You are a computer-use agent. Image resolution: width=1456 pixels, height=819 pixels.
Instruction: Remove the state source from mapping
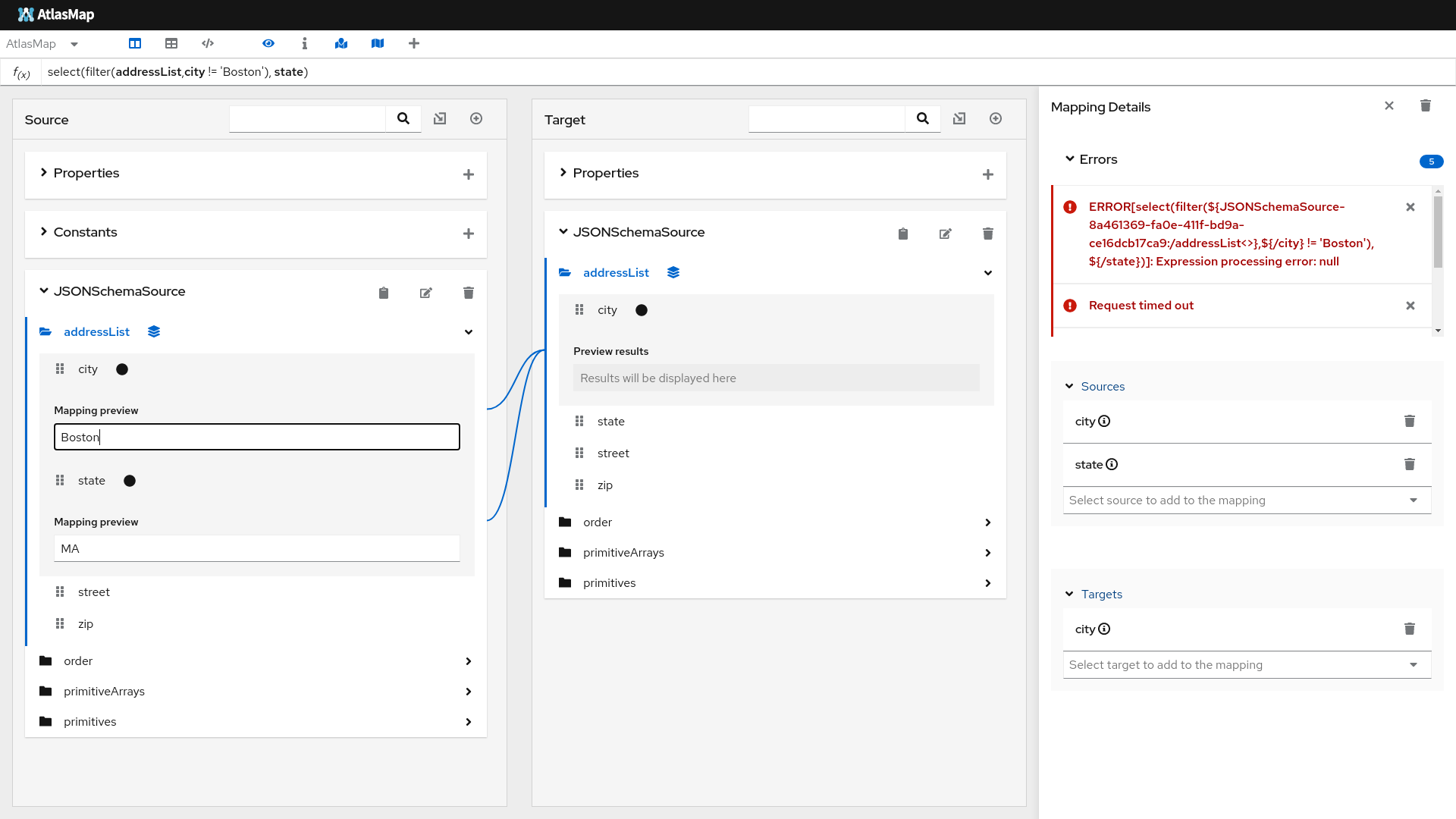click(x=1409, y=464)
